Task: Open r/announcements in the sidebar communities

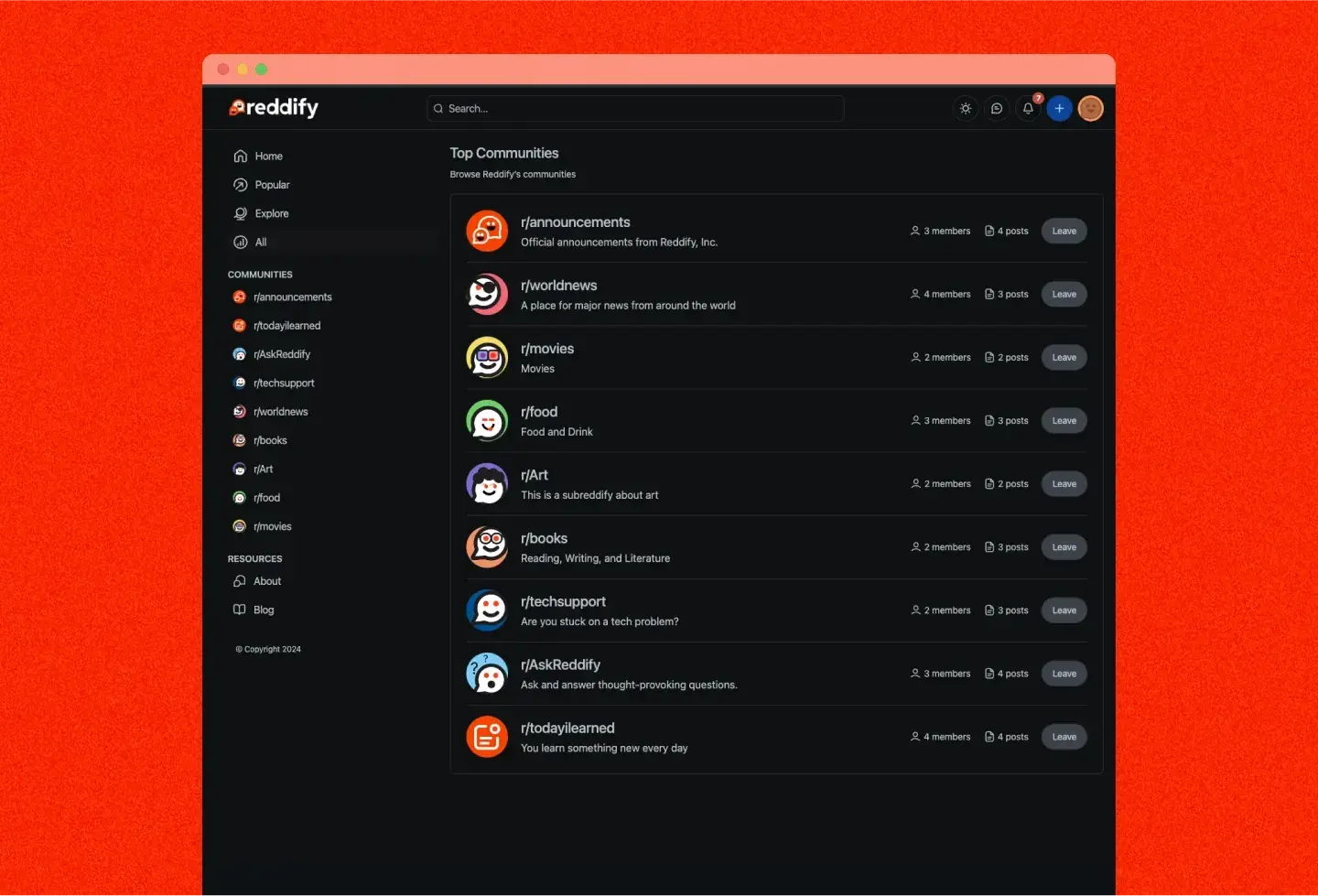Action: [283, 297]
